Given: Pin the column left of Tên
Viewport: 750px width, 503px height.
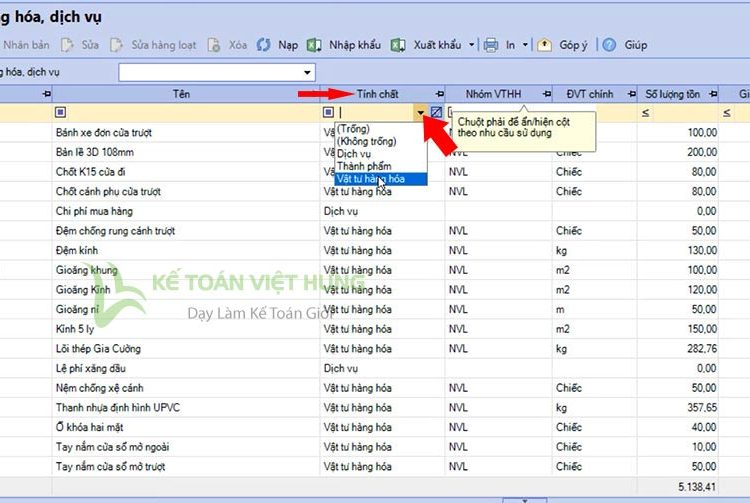Looking at the screenshot, I should (46, 94).
